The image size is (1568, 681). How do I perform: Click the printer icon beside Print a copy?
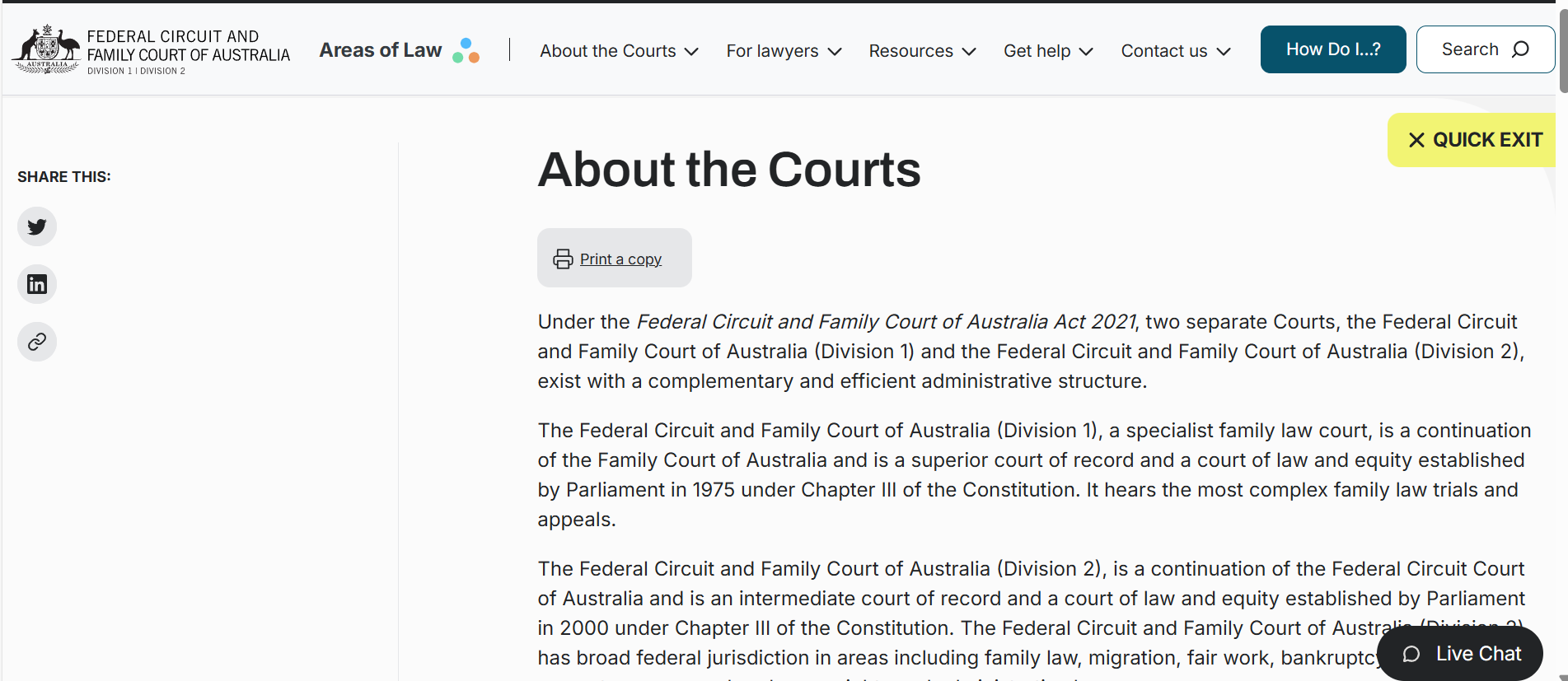pyautogui.click(x=563, y=259)
